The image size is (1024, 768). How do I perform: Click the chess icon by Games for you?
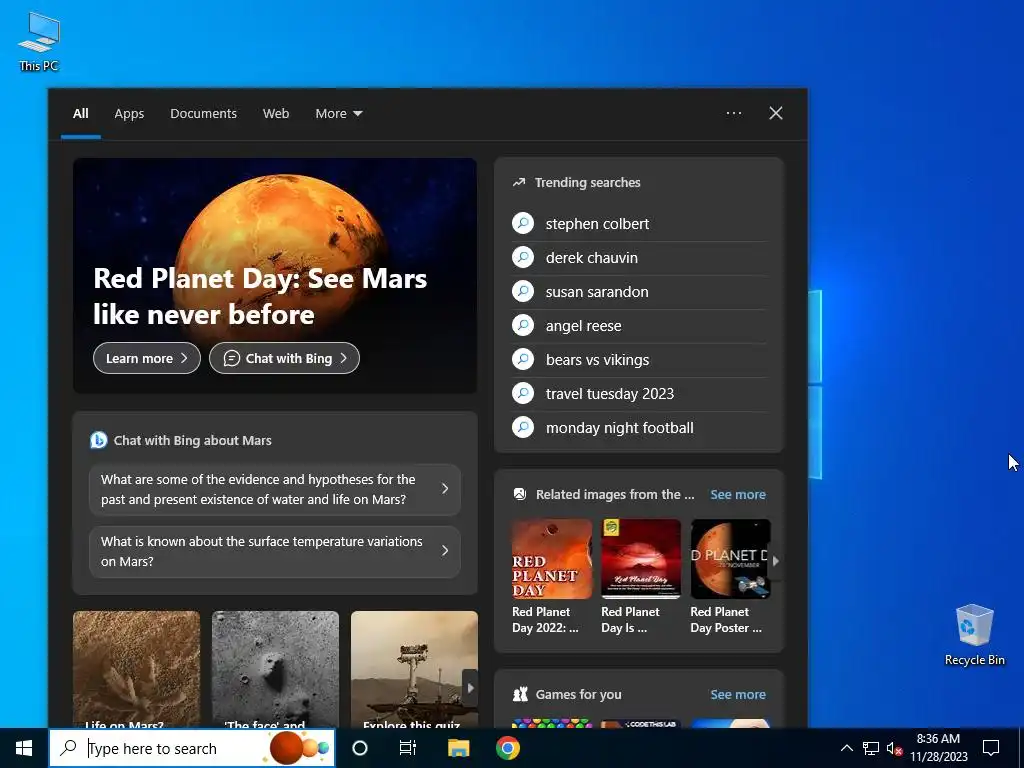pyautogui.click(x=520, y=694)
